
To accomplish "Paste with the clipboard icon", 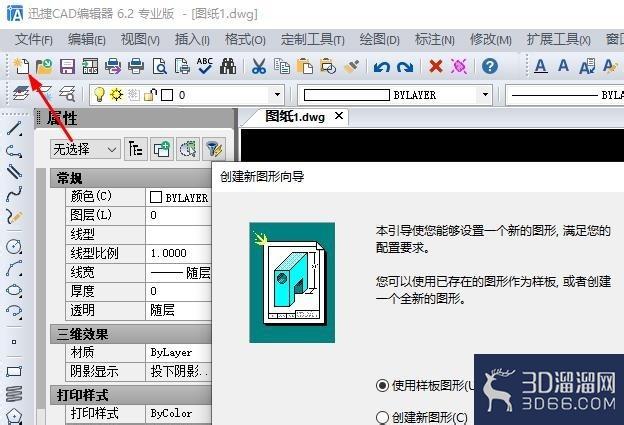I will click(305, 66).
